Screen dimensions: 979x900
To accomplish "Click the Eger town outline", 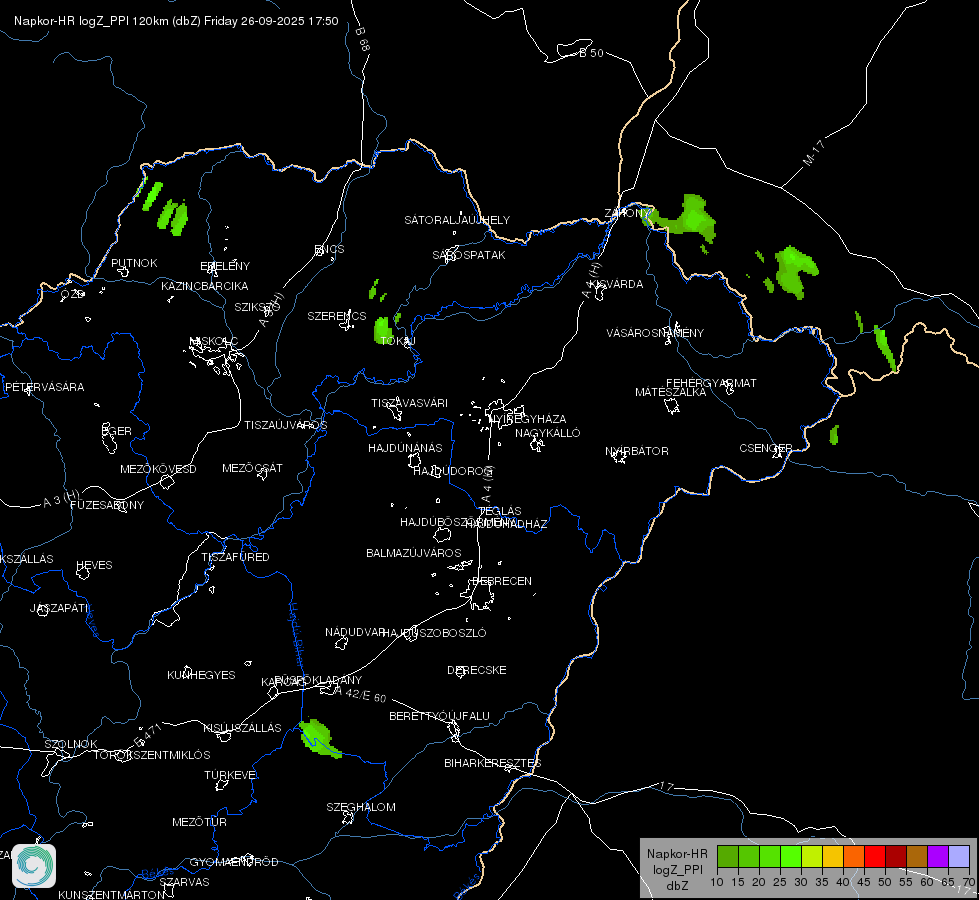I will point(109,439).
